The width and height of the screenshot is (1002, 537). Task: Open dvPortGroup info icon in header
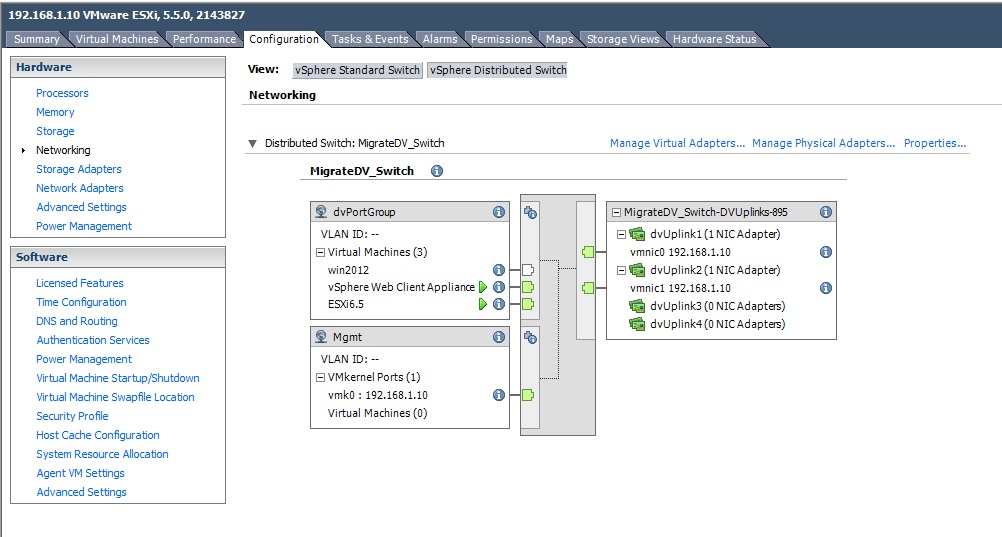[x=498, y=212]
